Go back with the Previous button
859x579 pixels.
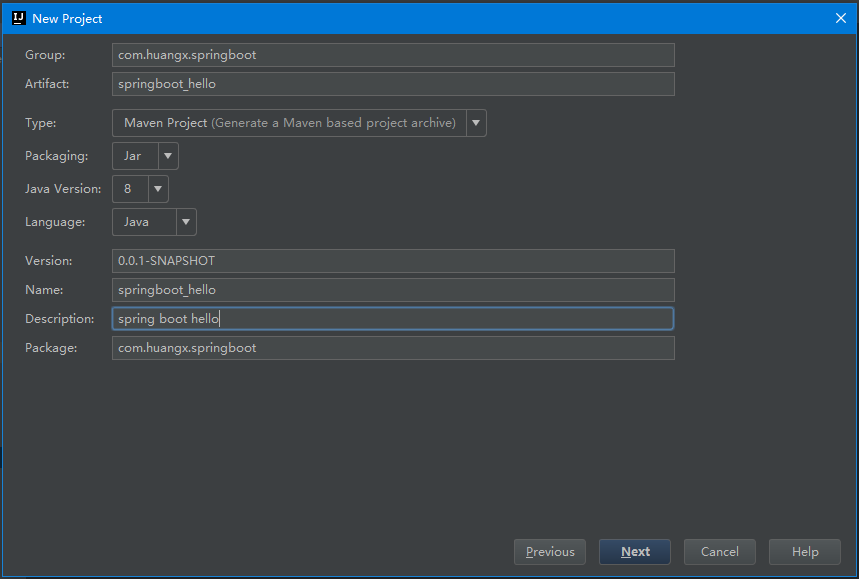pyautogui.click(x=549, y=552)
